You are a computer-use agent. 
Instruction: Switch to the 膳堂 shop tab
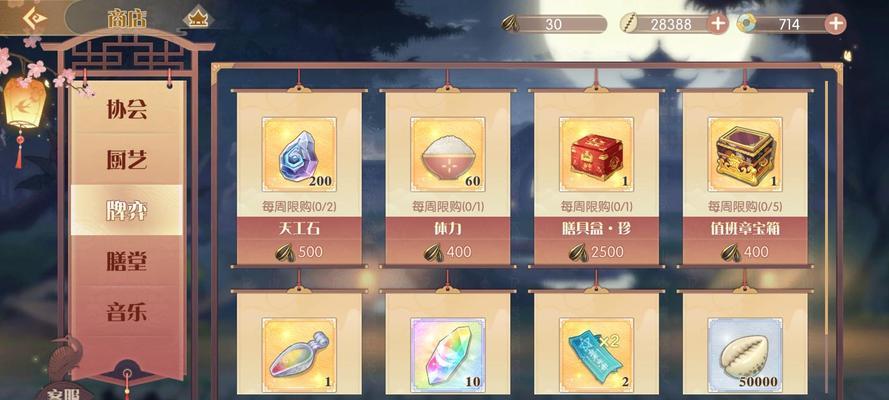(127, 261)
